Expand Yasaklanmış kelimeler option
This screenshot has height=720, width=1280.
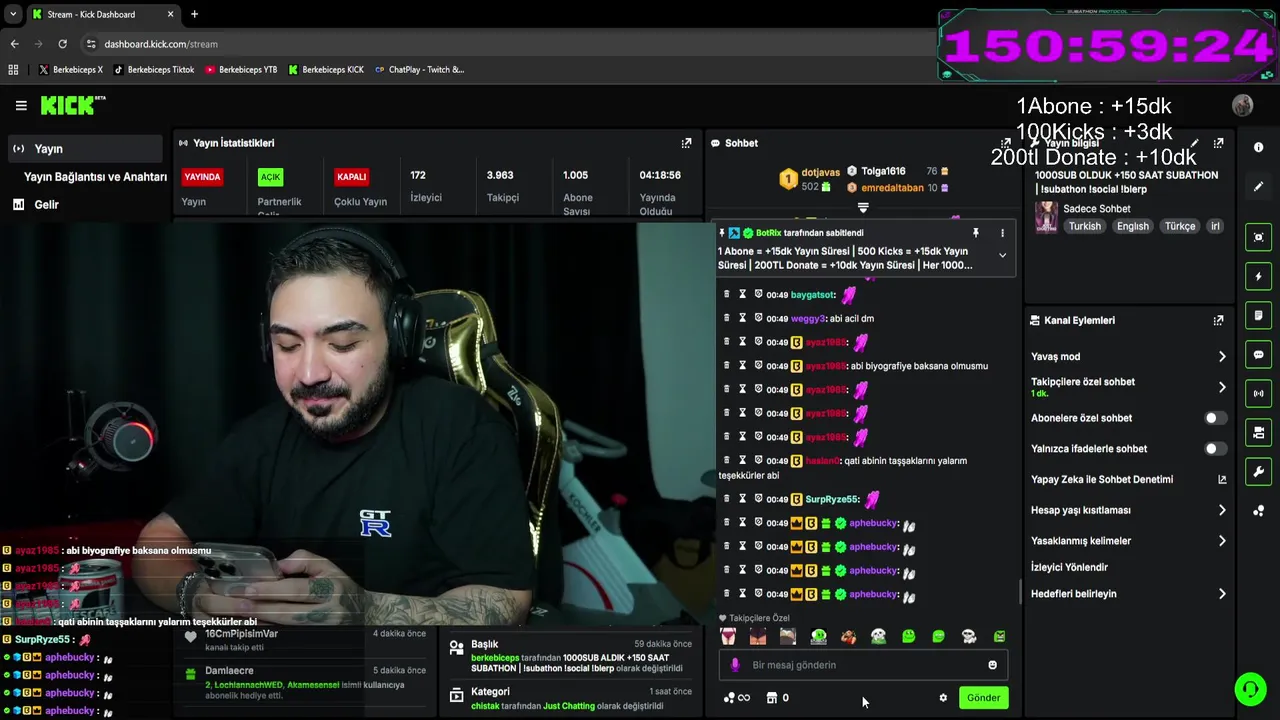click(1129, 541)
